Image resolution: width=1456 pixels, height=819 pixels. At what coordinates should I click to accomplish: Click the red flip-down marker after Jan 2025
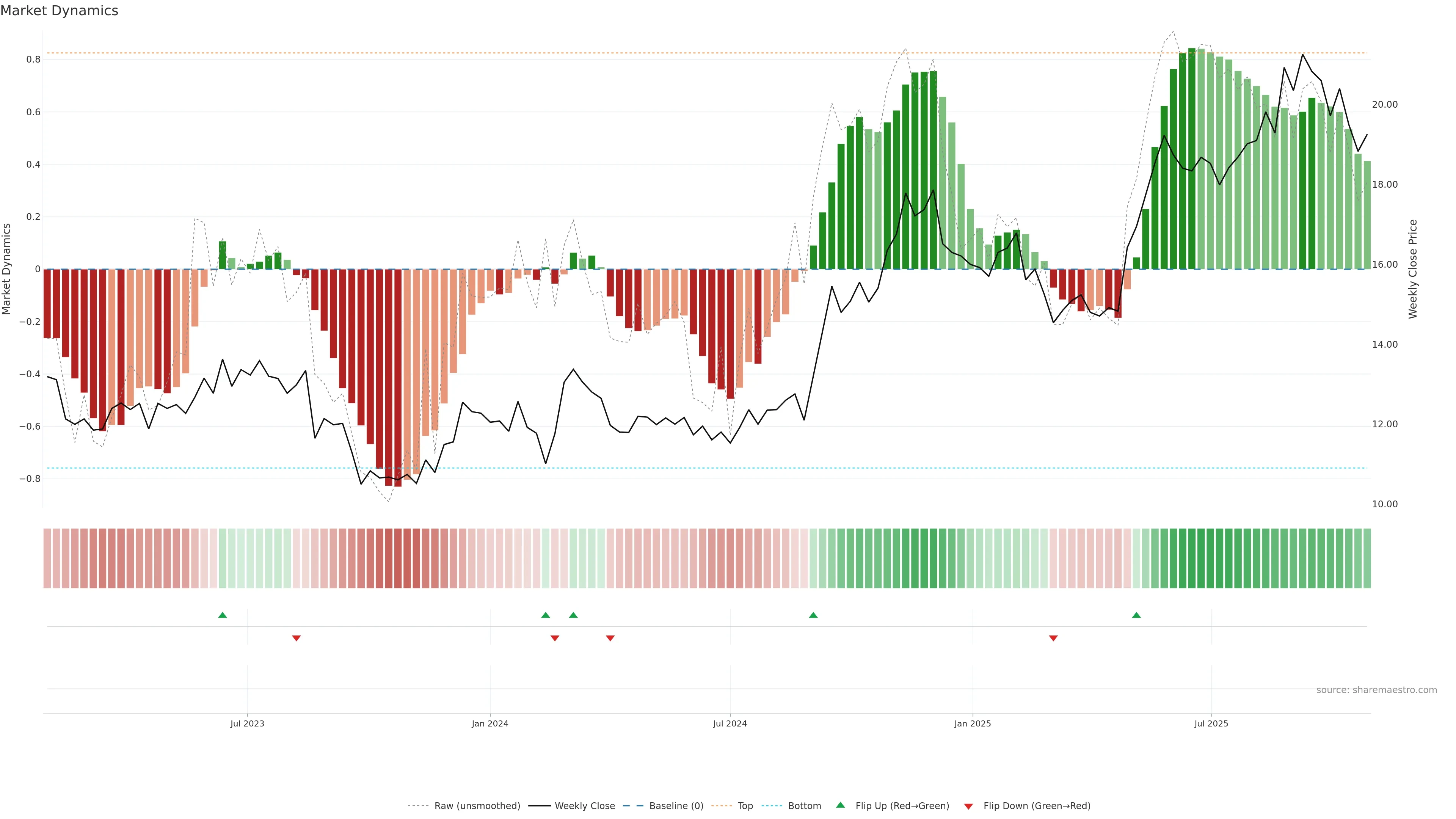[x=1053, y=638]
